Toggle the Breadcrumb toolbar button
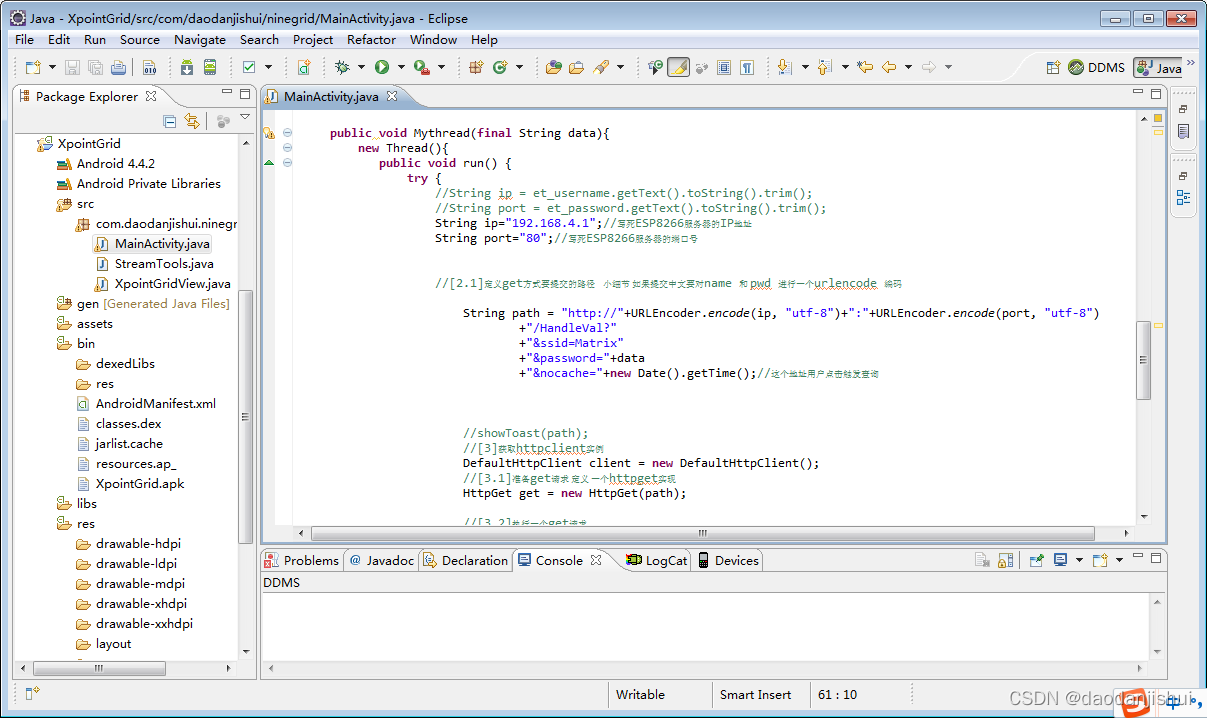The width and height of the screenshot is (1207, 718). pos(655,67)
